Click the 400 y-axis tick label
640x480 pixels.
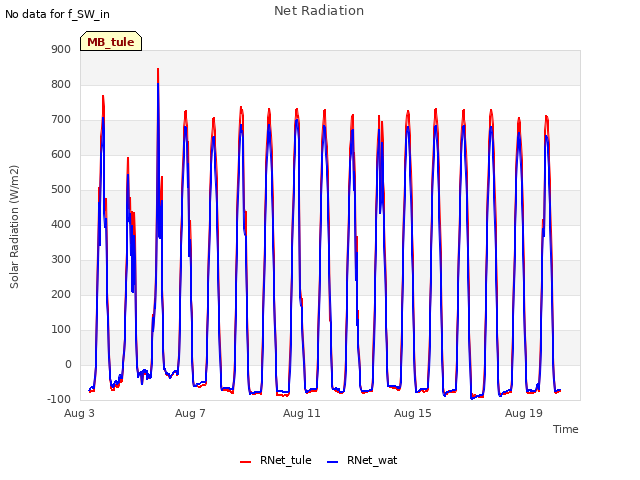tap(61, 224)
